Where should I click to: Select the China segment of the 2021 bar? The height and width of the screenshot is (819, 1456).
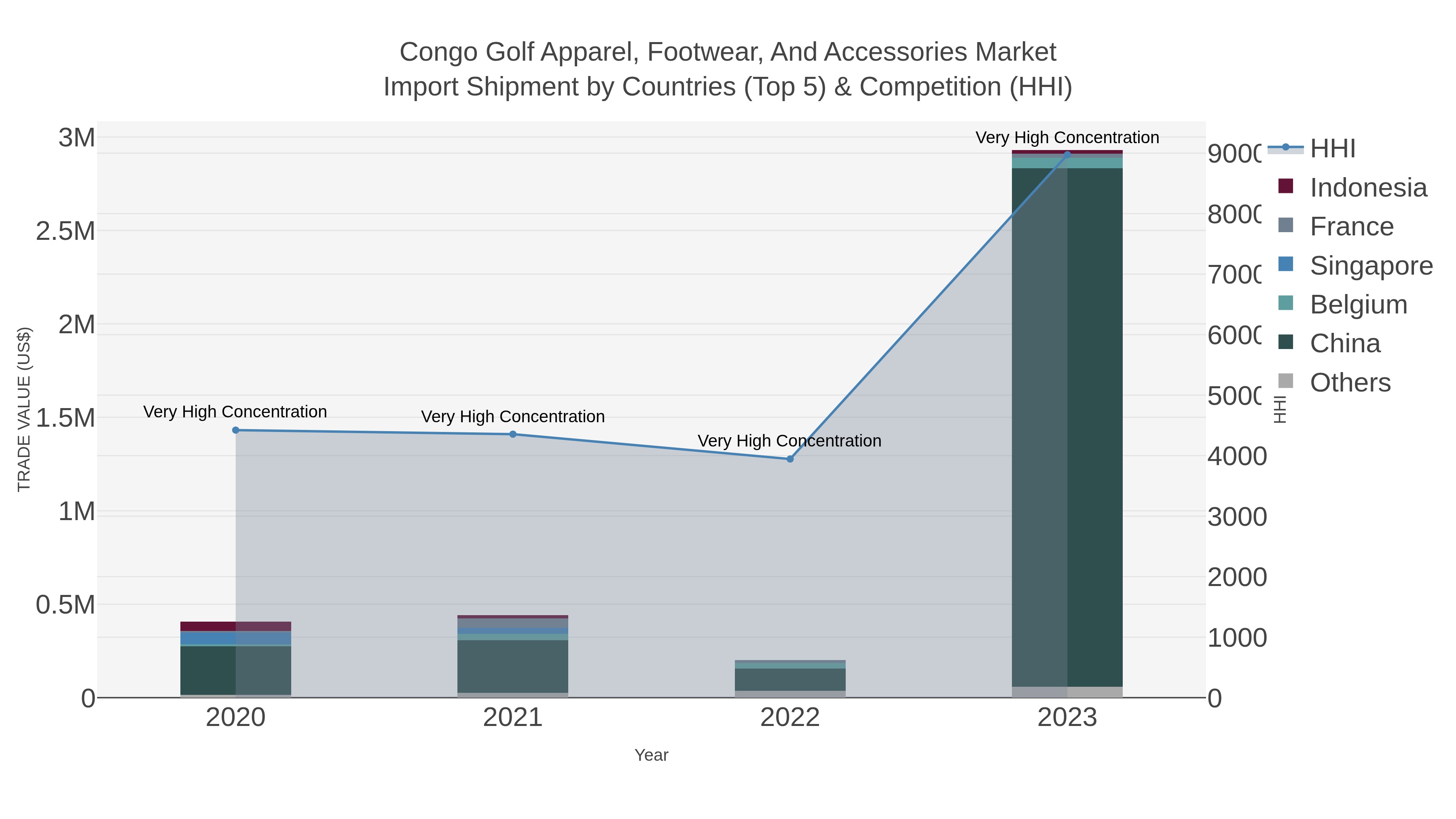click(513, 667)
